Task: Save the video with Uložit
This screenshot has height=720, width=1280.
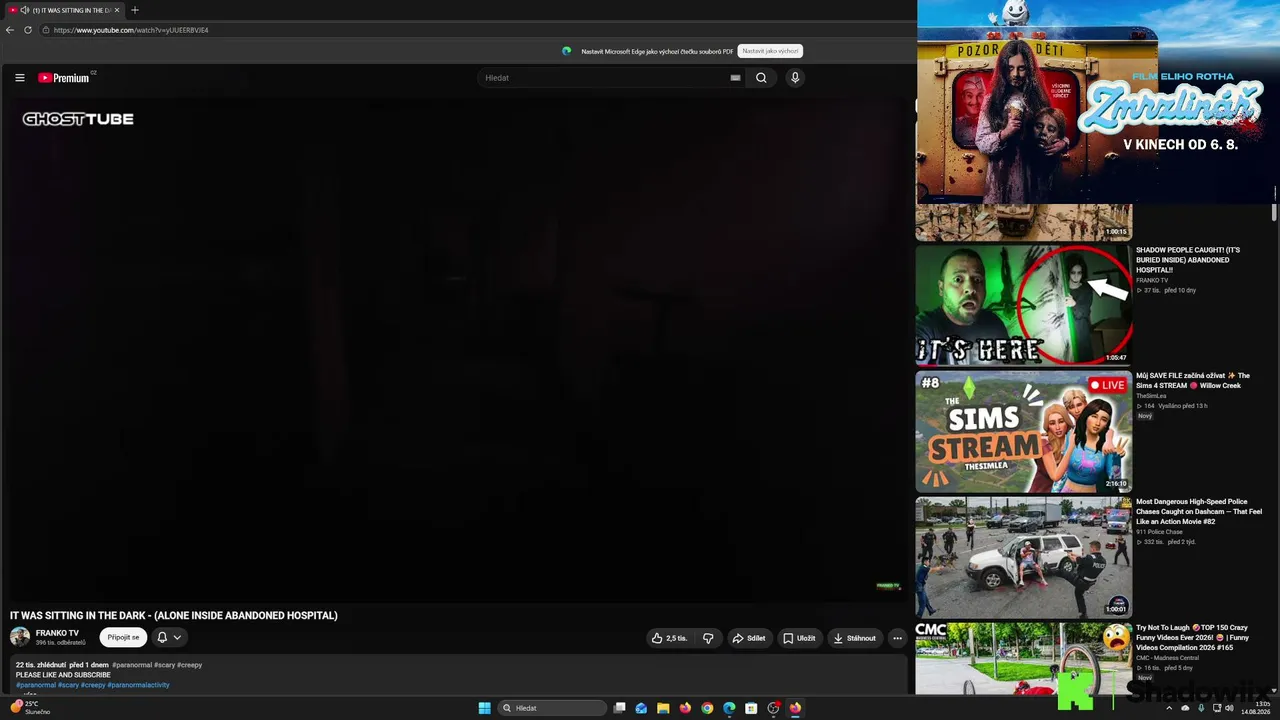Action: tap(799, 638)
